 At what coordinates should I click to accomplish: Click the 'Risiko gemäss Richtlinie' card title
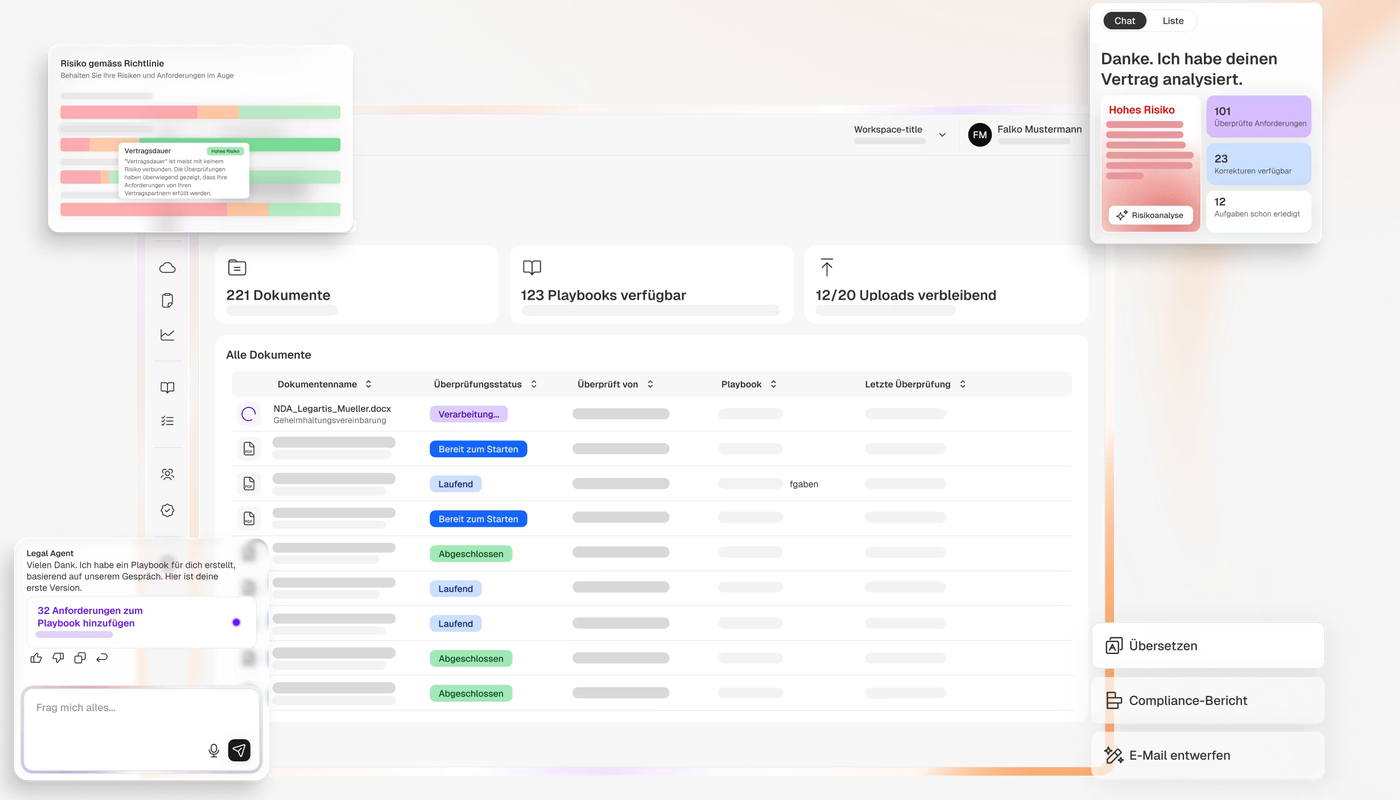coord(112,63)
